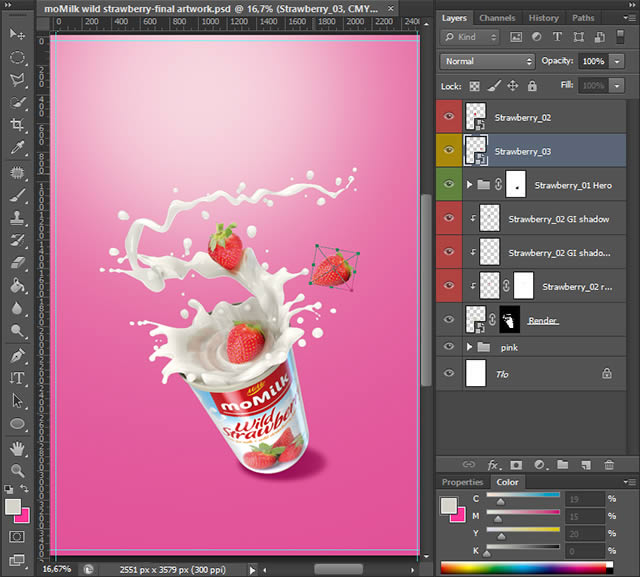This screenshot has height=577, width=640.
Task: Filter for shape layers
Action: tap(578, 37)
